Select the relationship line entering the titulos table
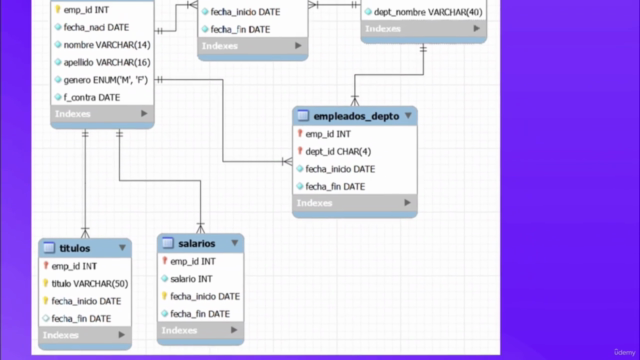 point(85,184)
